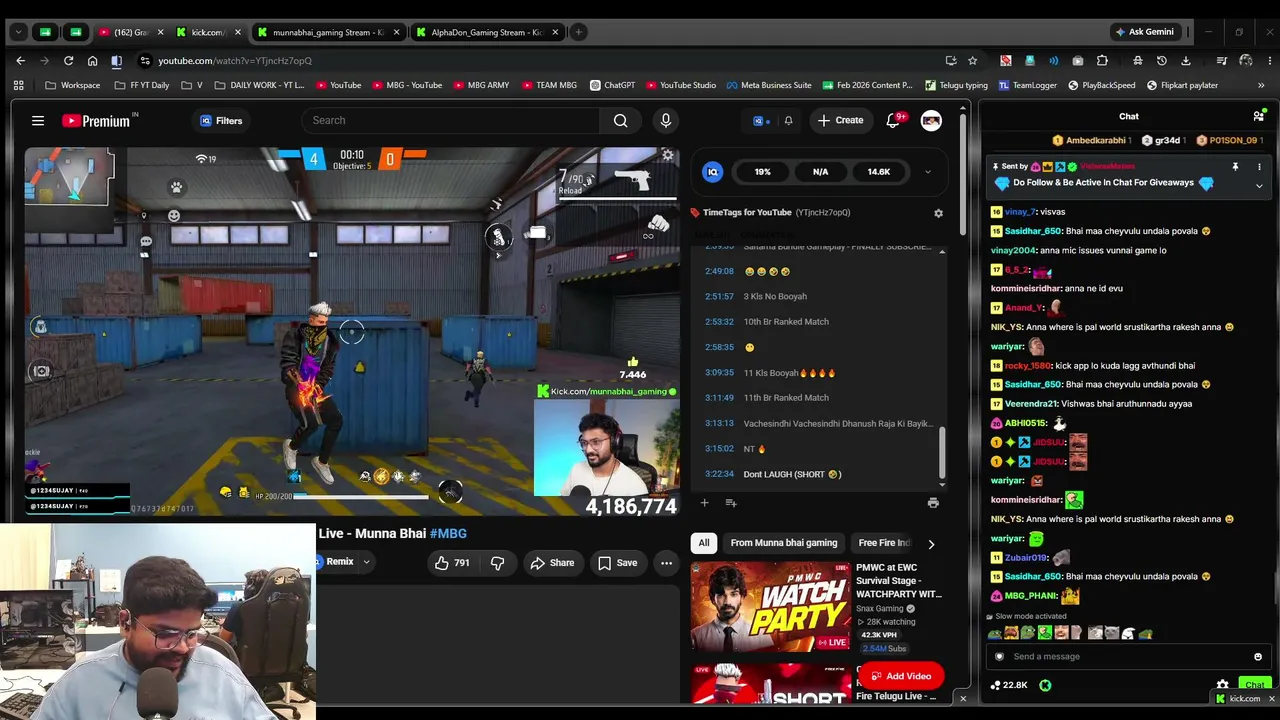Open chat user list icon
The image size is (1280, 720).
point(1259,116)
